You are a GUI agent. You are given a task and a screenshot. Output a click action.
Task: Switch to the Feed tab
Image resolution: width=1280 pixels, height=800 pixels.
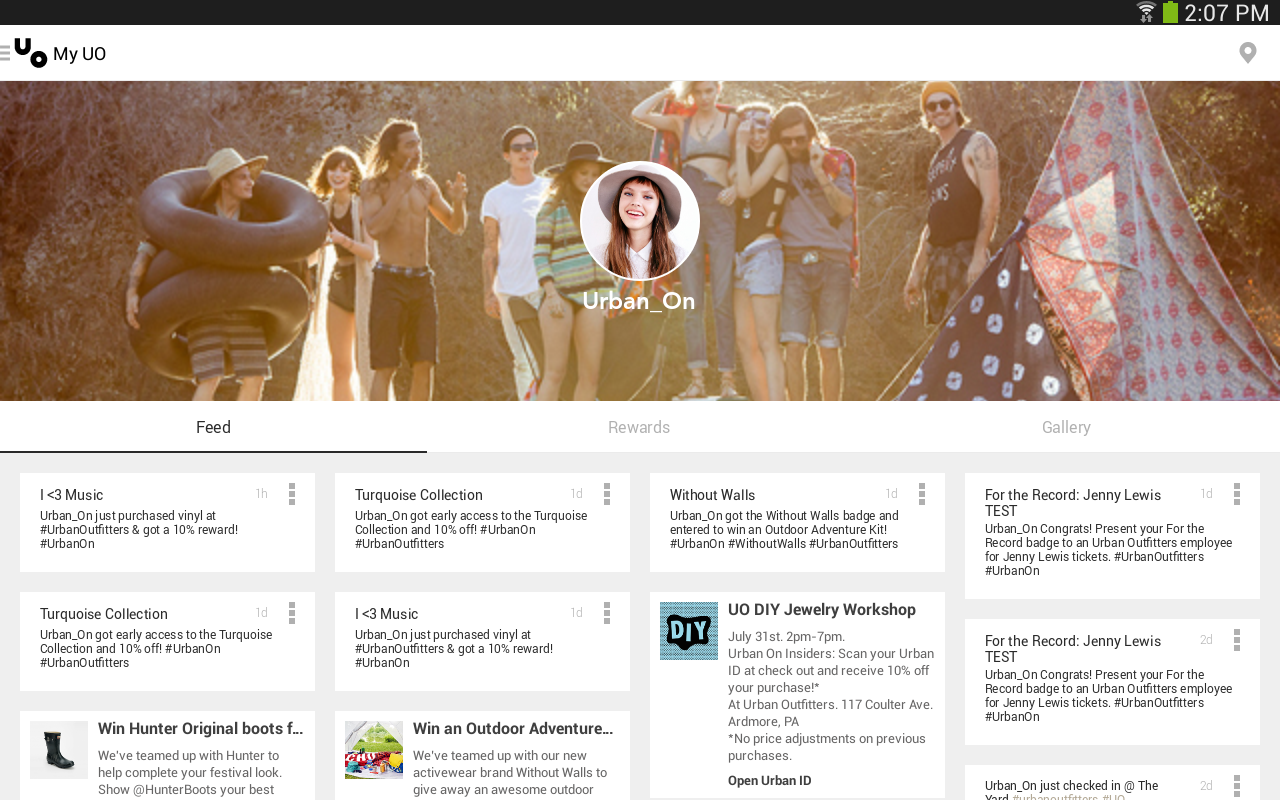213,427
